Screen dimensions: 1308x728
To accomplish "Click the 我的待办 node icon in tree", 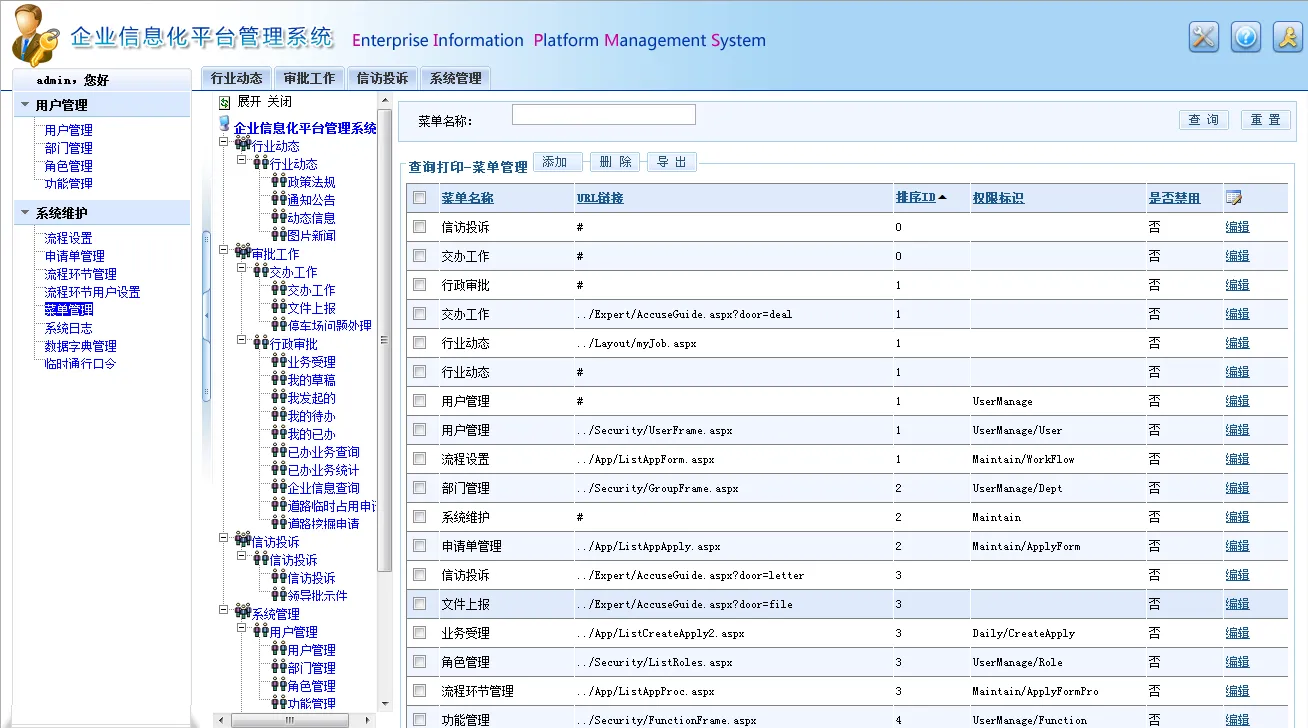I will pyautogui.click(x=279, y=416).
